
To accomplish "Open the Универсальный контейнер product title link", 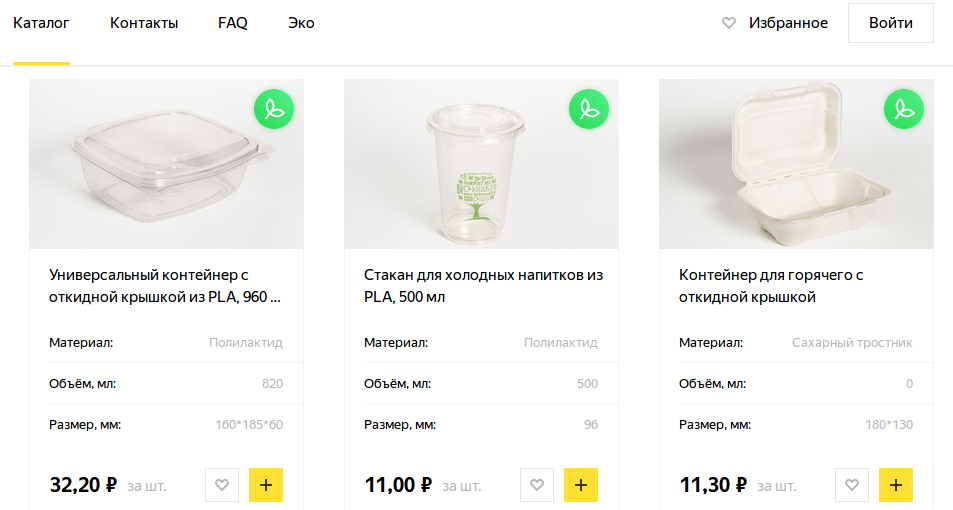I will 166,285.
